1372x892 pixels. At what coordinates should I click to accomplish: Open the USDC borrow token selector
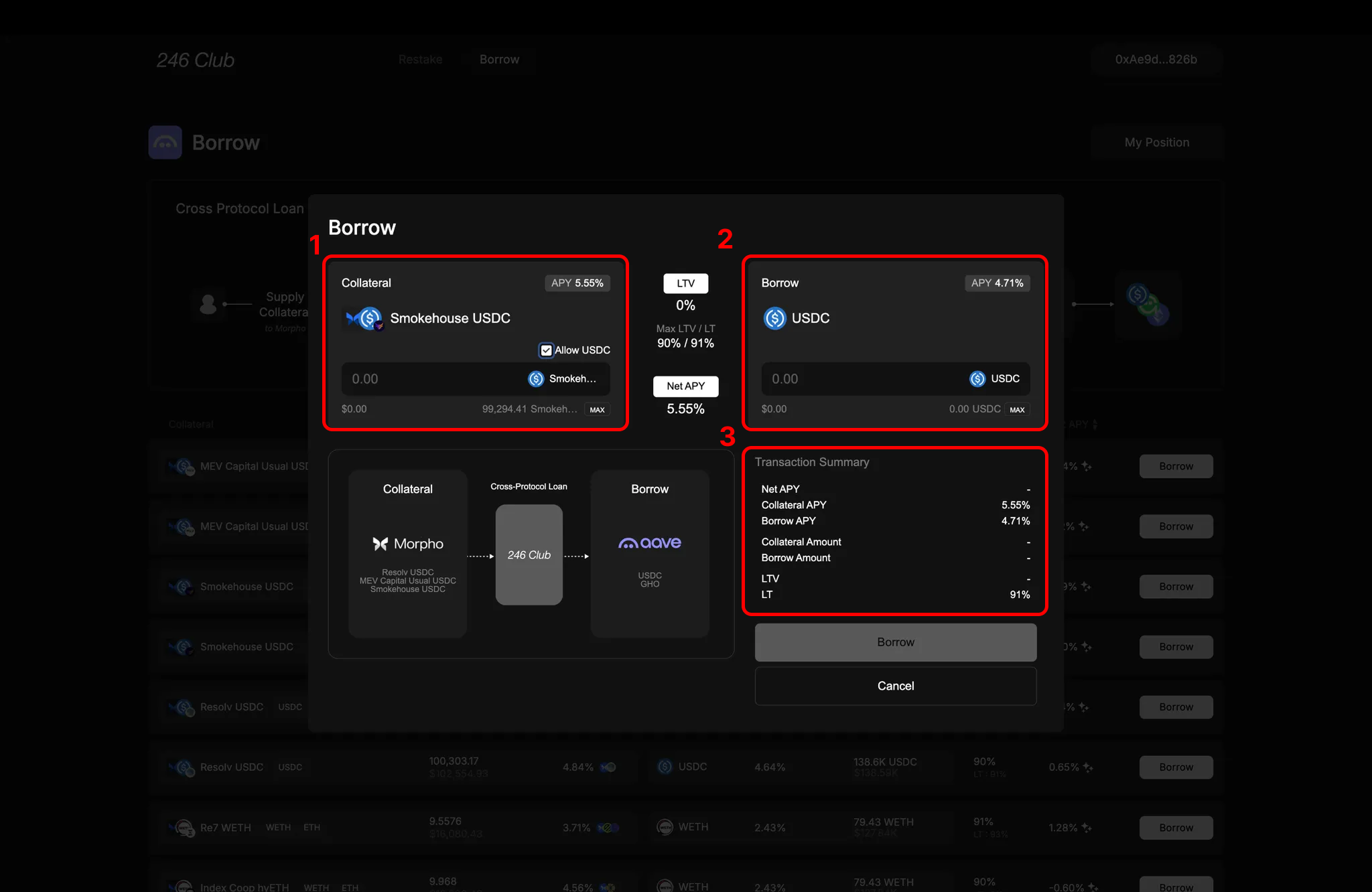[995, 379]
